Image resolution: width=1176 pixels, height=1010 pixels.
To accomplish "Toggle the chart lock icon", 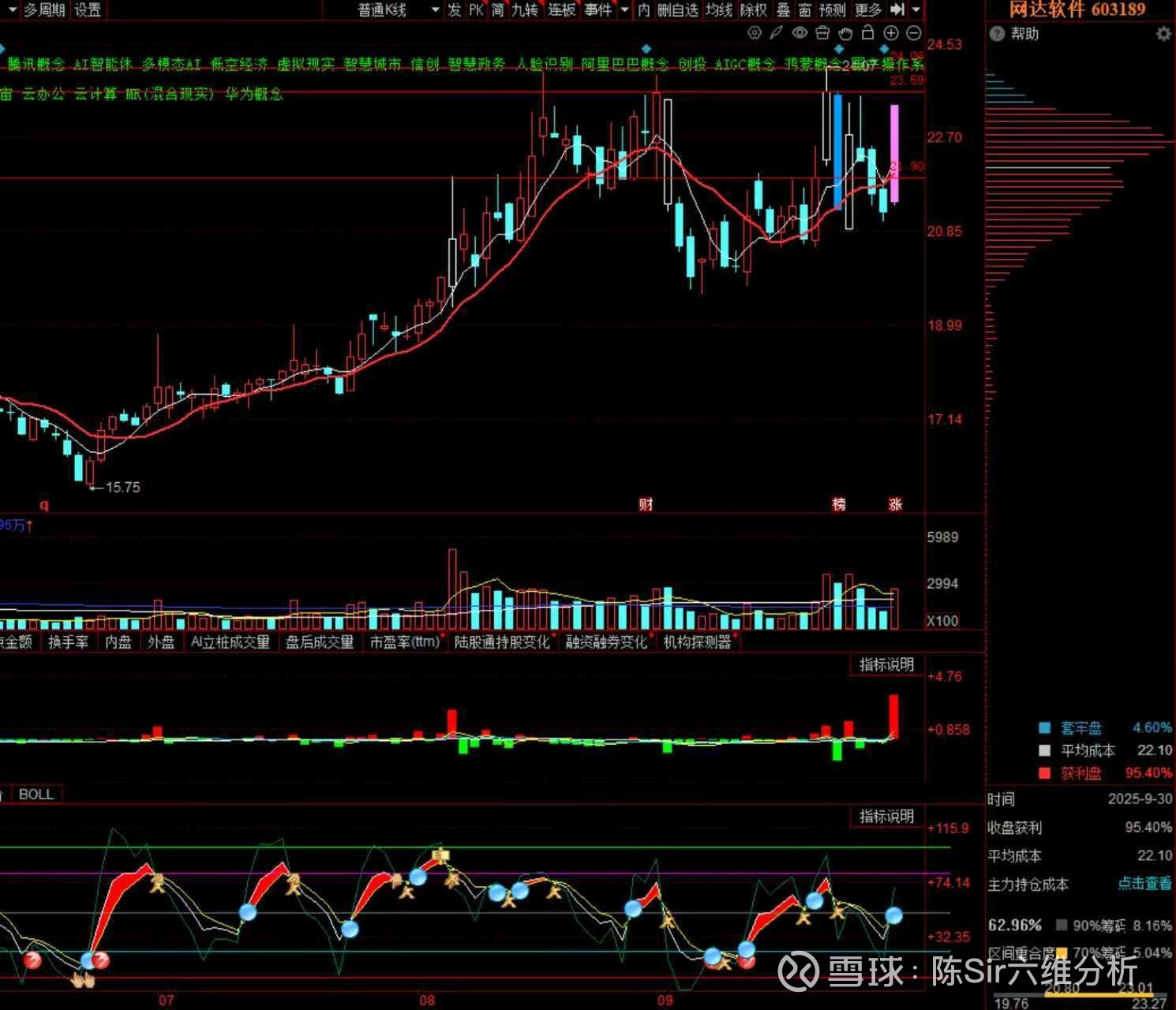I will tap(868, 33).
